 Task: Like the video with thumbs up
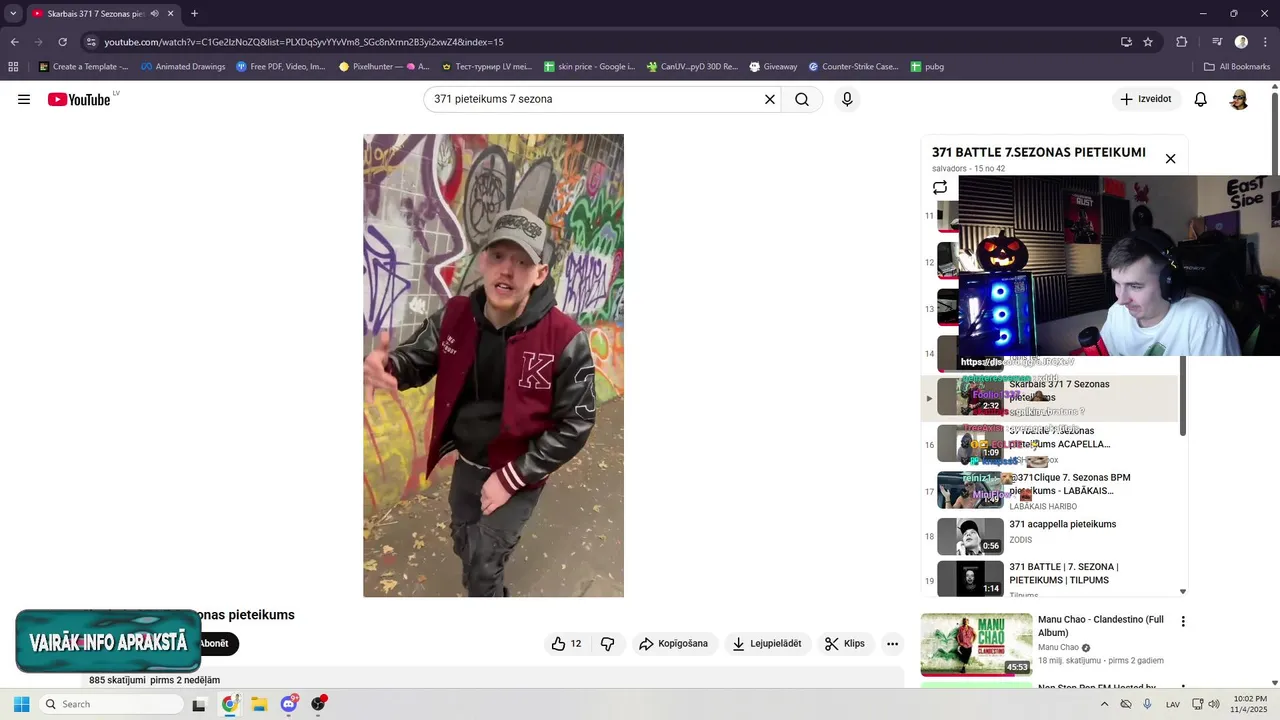[x=566, y=644]
